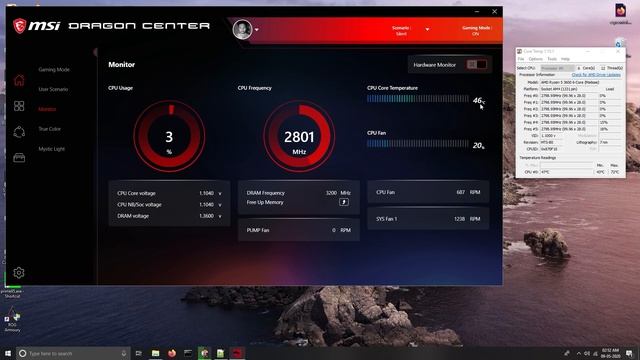Click the CPU Core voltage value row
This screenshot has width=640, height=360.
click(169, 193)
